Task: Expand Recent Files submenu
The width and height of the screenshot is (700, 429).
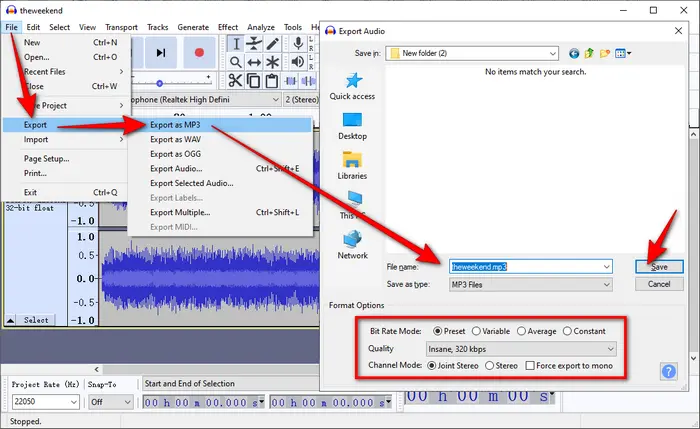Action: pyautogui.click(x=67, y=72)
